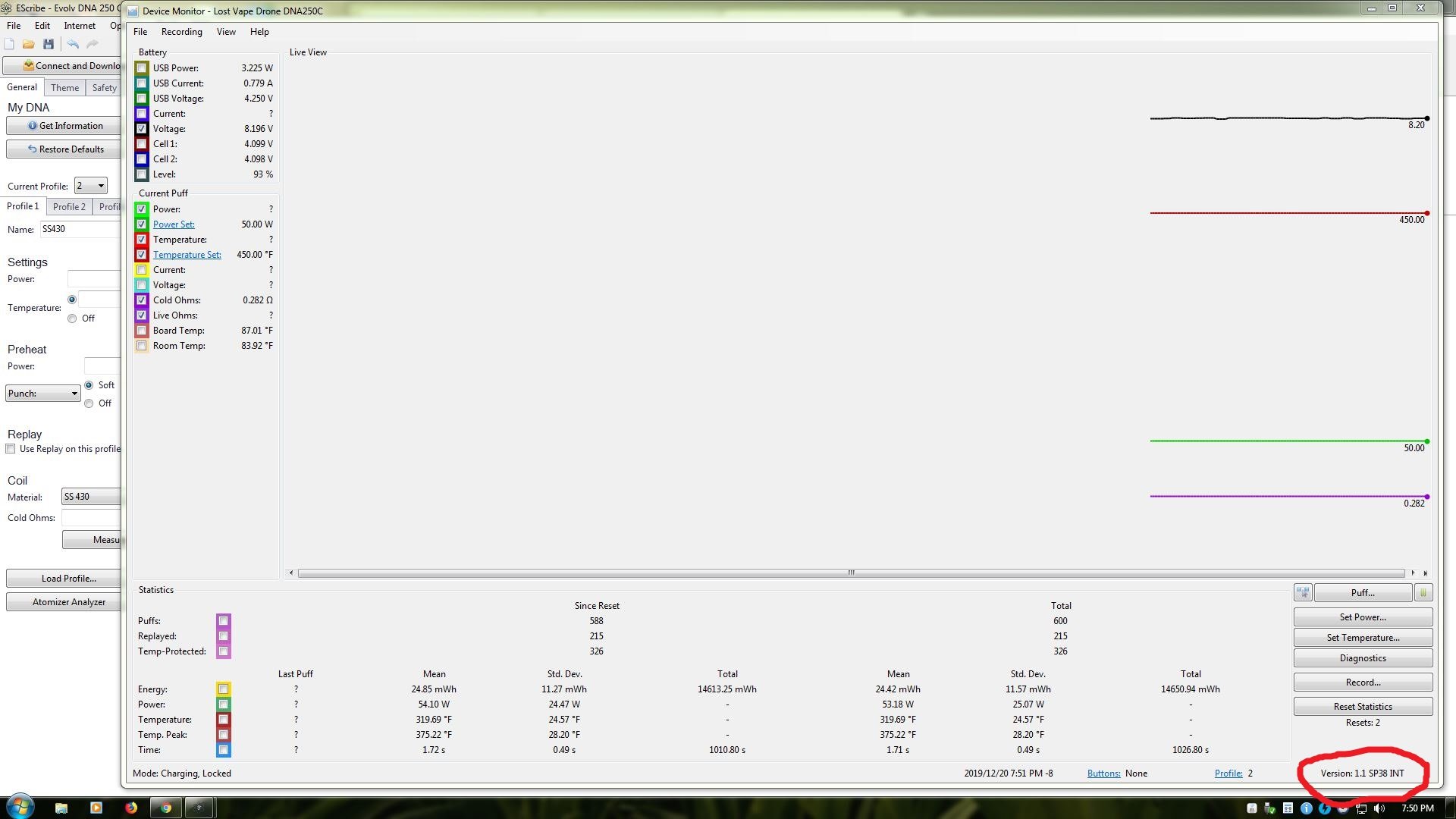Image resolution: width=1456 pixels, height=819 pixels.
Task: Click the save floppy disk icon
Action: pyautogui.click(x=49, y=44)
